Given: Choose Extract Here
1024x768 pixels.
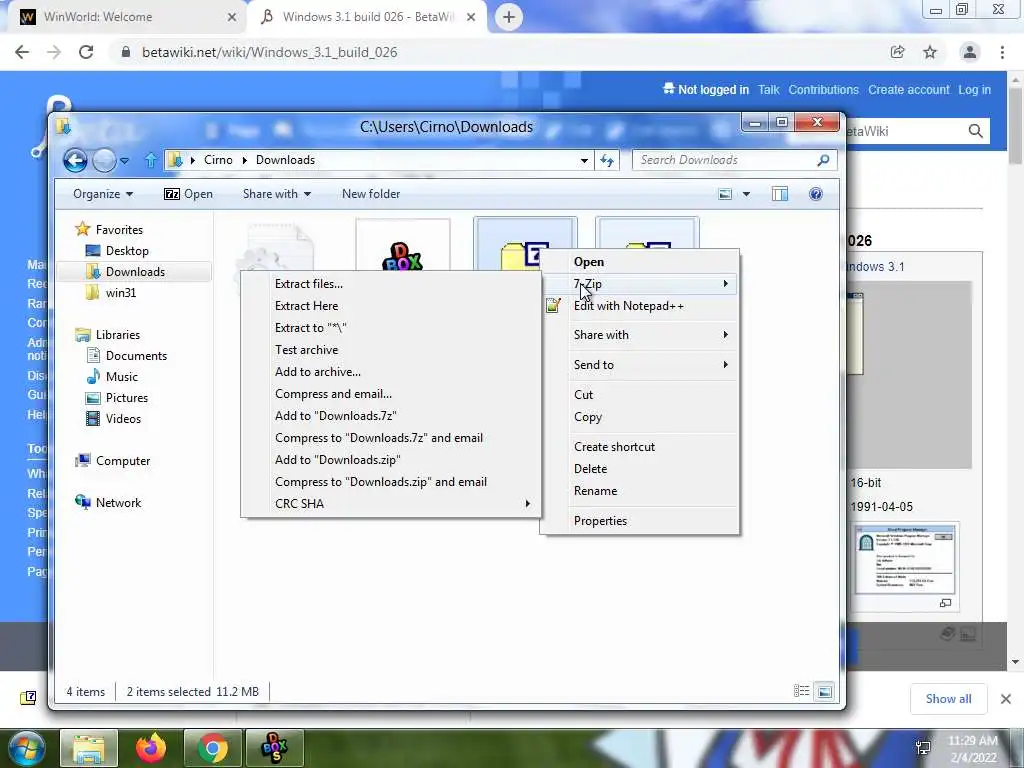Looking at the screenshot, I should pos(391,306).
